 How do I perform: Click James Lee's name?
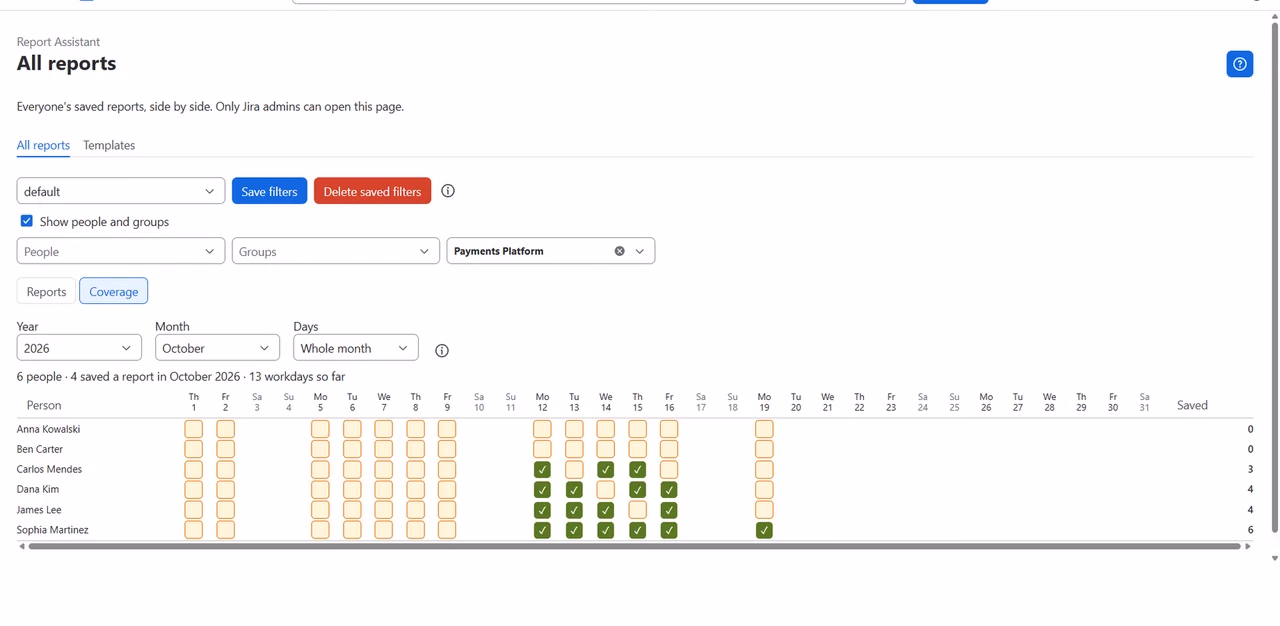[x=39, y=510]
